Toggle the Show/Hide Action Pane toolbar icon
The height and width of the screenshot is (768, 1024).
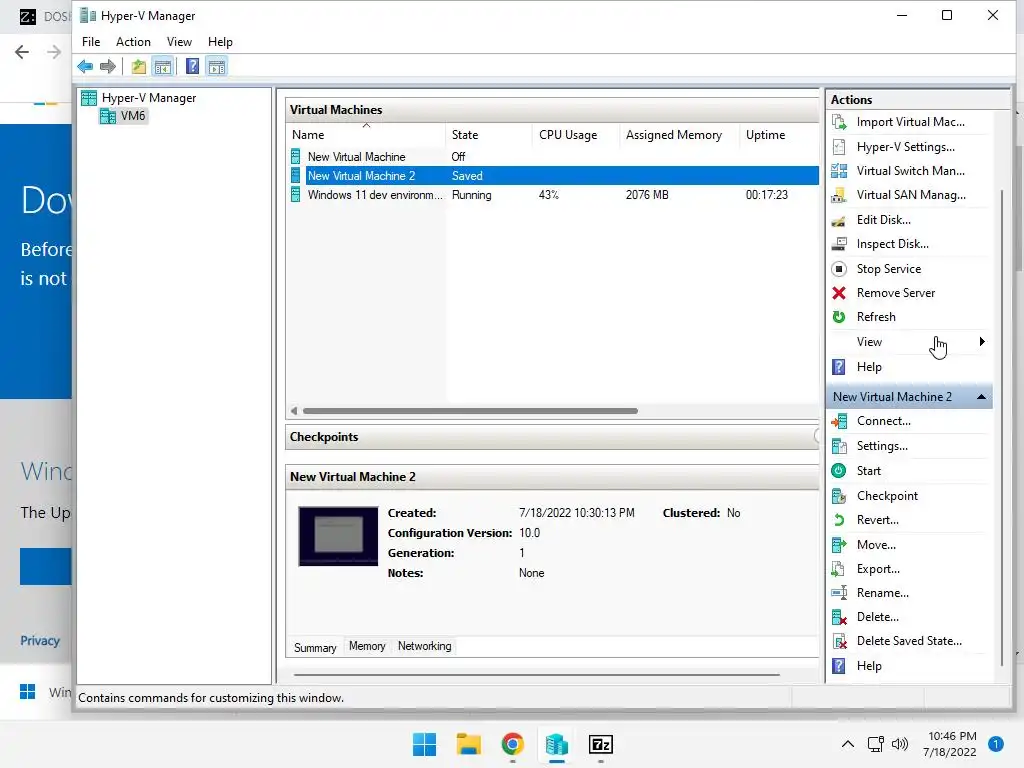pyautogui.click(x=217, y=67)
